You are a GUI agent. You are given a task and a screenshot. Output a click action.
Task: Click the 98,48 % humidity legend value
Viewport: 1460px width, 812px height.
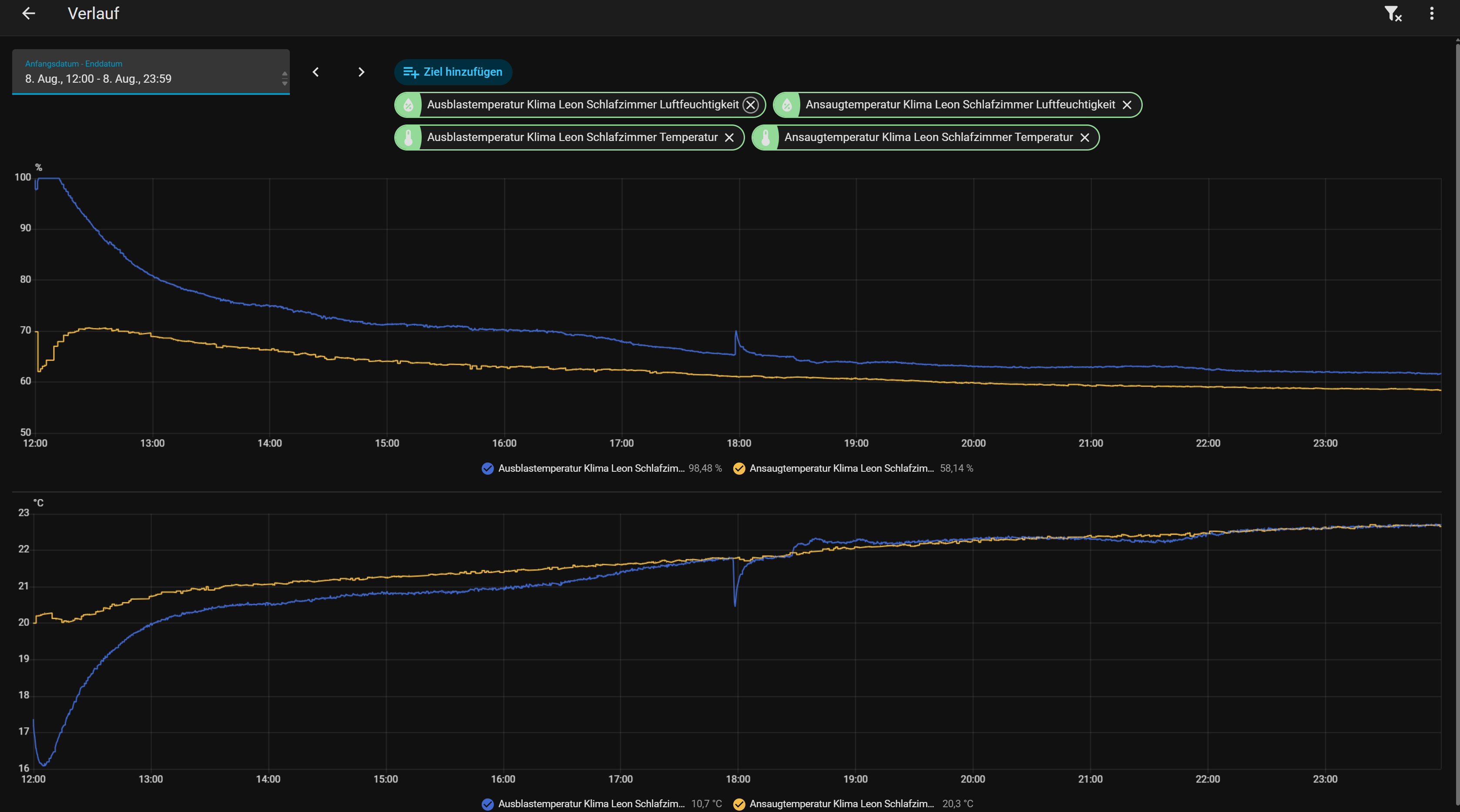[705, 469]
